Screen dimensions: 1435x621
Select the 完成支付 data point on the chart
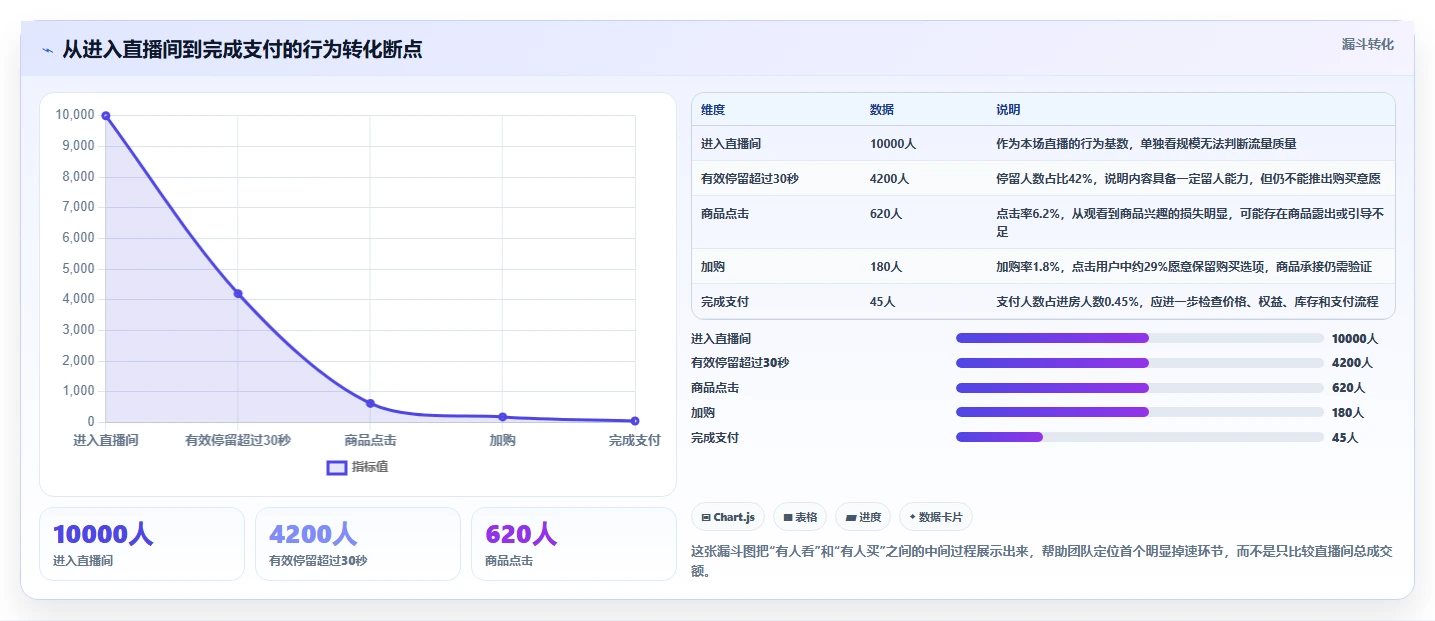click(x=635, y=421)
